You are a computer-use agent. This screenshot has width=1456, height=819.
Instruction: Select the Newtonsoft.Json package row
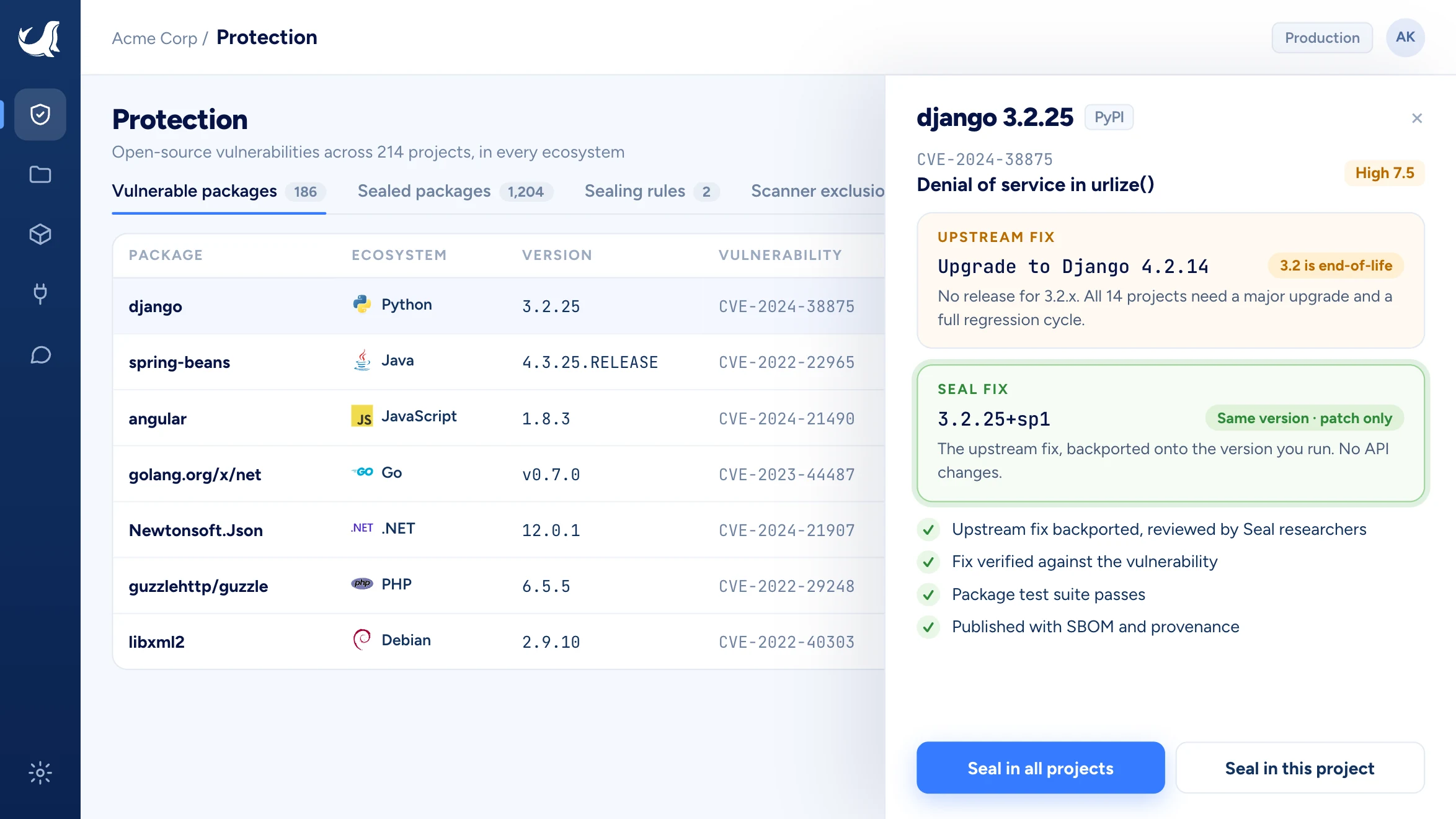coord(499,530)
